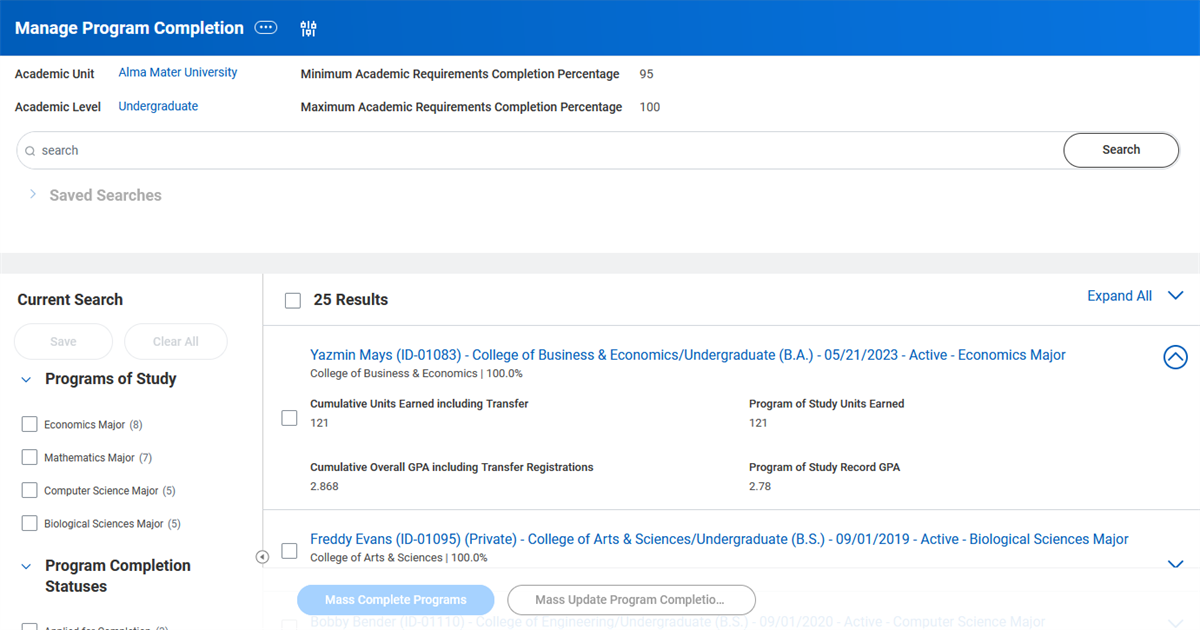This screenshot has height=630, width=1200.
Task: Click the Search button
Action: [1121, 150]
